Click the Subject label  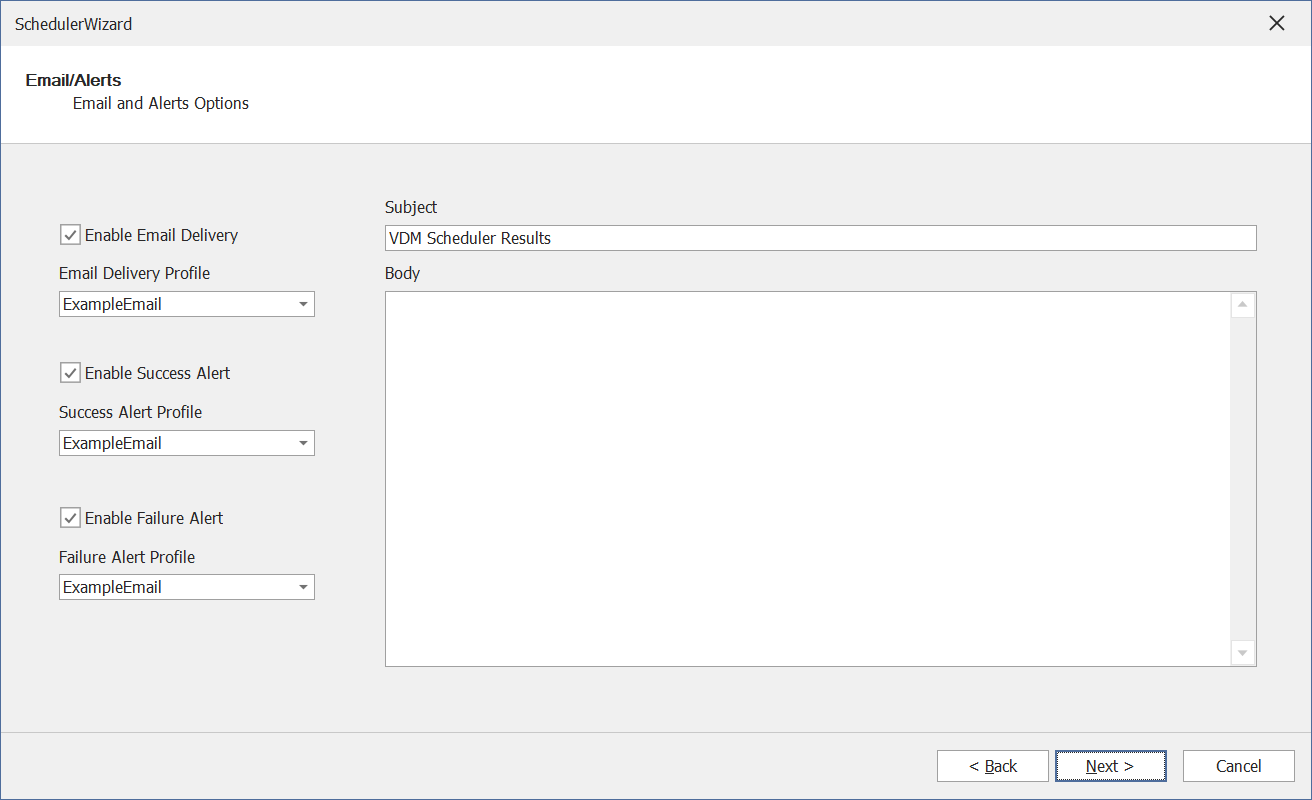point(411,207)
